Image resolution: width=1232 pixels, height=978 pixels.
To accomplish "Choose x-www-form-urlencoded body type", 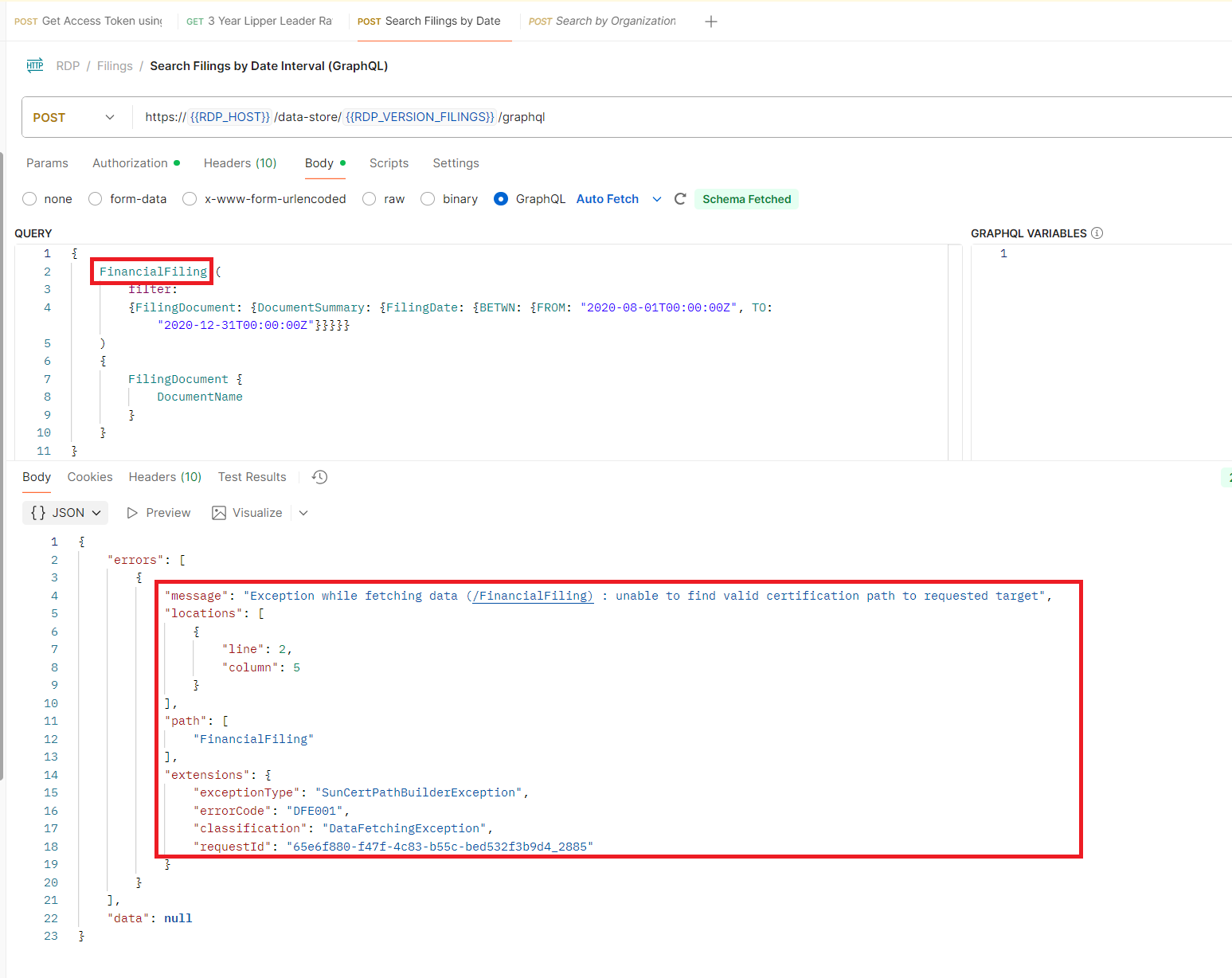I will (x=190, y=199).
